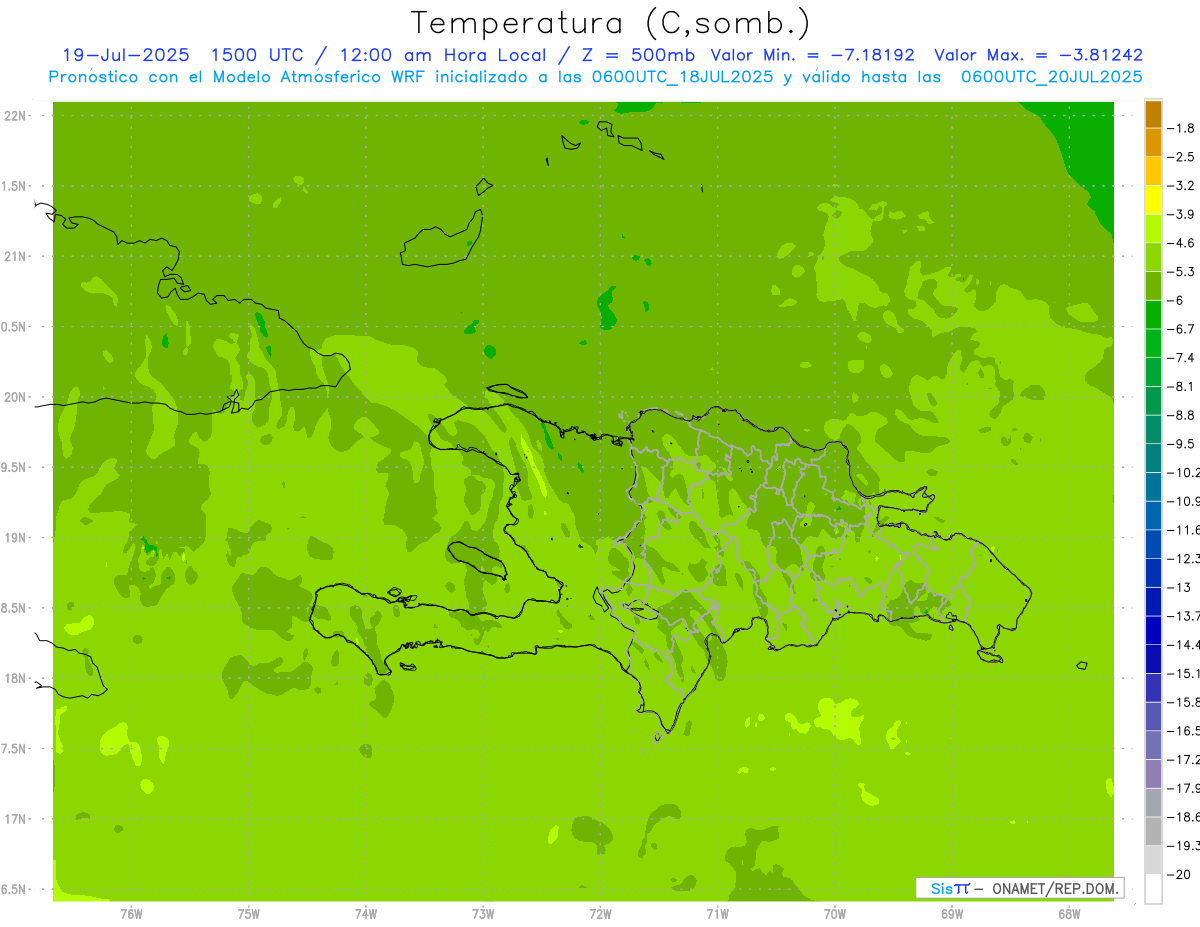Pick the white swatch below -20
This screenshot has width=1200, height=927.
coord(1153,888)
